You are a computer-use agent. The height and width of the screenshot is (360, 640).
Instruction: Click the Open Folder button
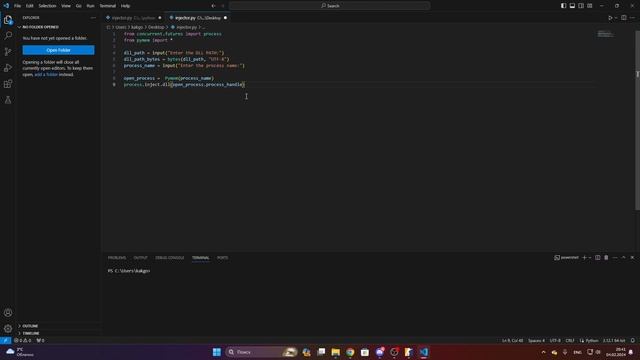(58, 50)
